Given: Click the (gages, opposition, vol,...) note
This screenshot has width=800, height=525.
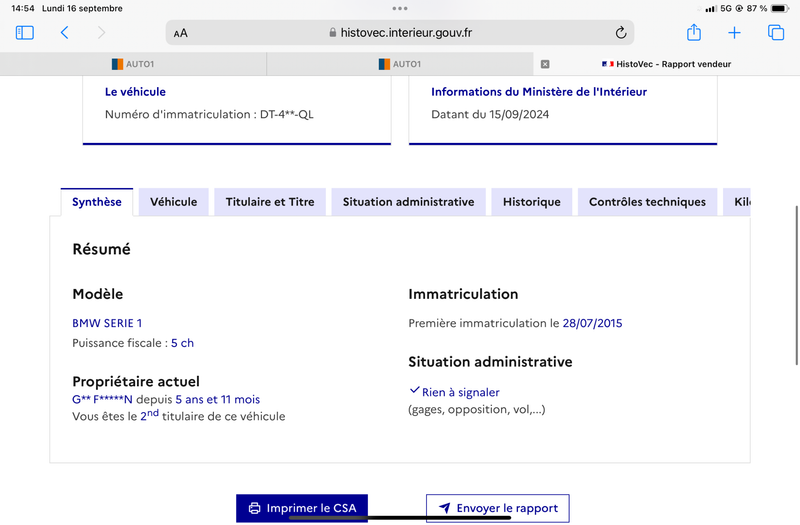Looking at the screenshot, I should tap(477, 410).
